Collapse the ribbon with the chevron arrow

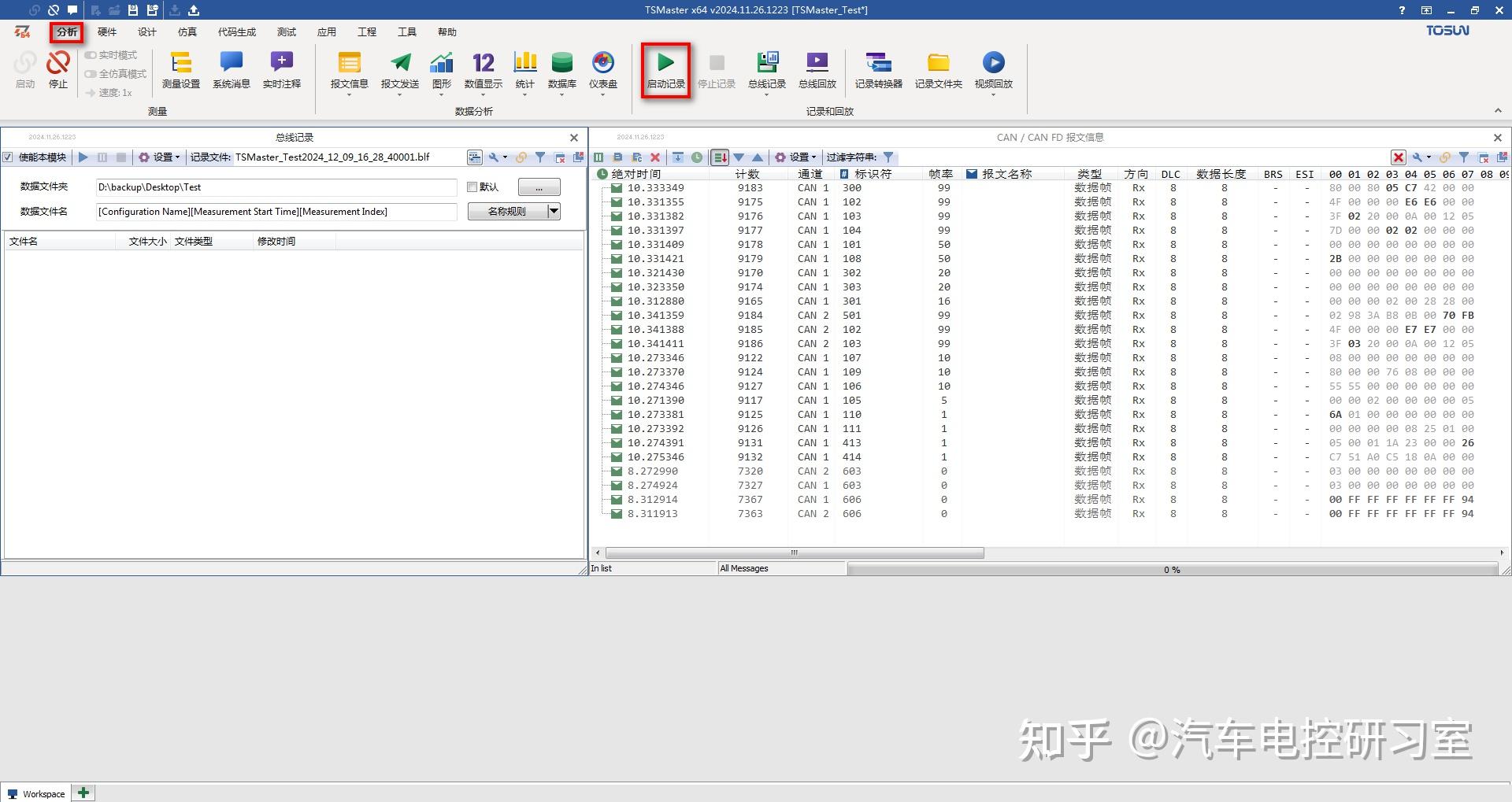[x=1497, y=110]
